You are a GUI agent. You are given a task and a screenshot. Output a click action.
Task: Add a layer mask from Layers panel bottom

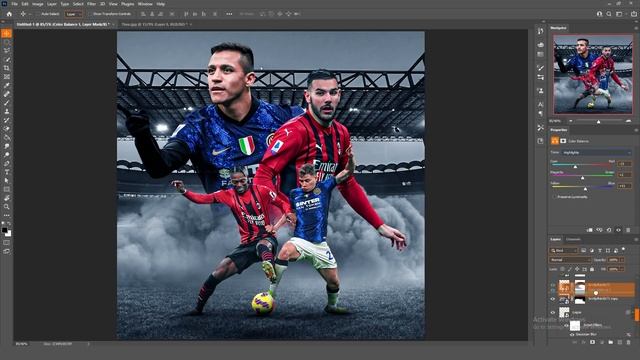(592, 342)
